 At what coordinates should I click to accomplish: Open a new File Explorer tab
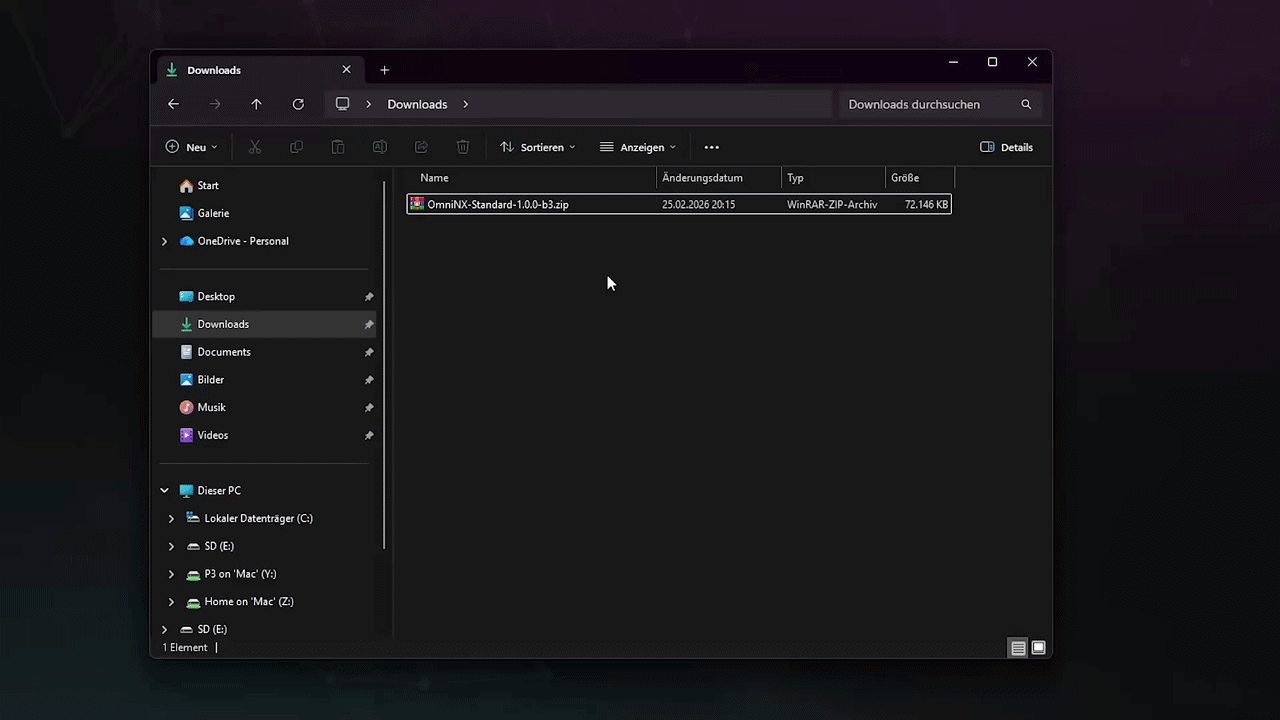coord(384,70)
